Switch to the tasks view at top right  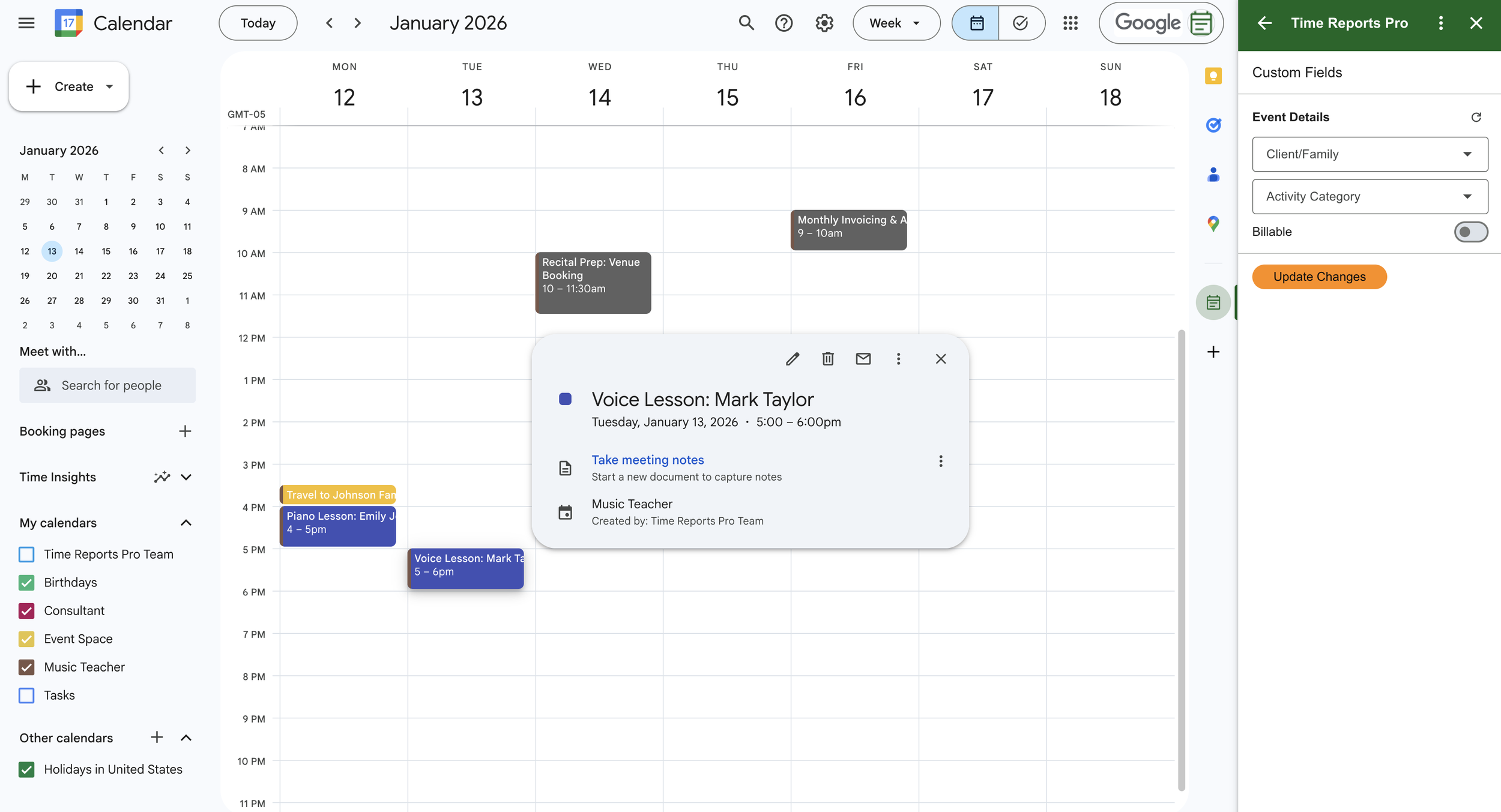pyautogui.click(x=1021, y=23)
